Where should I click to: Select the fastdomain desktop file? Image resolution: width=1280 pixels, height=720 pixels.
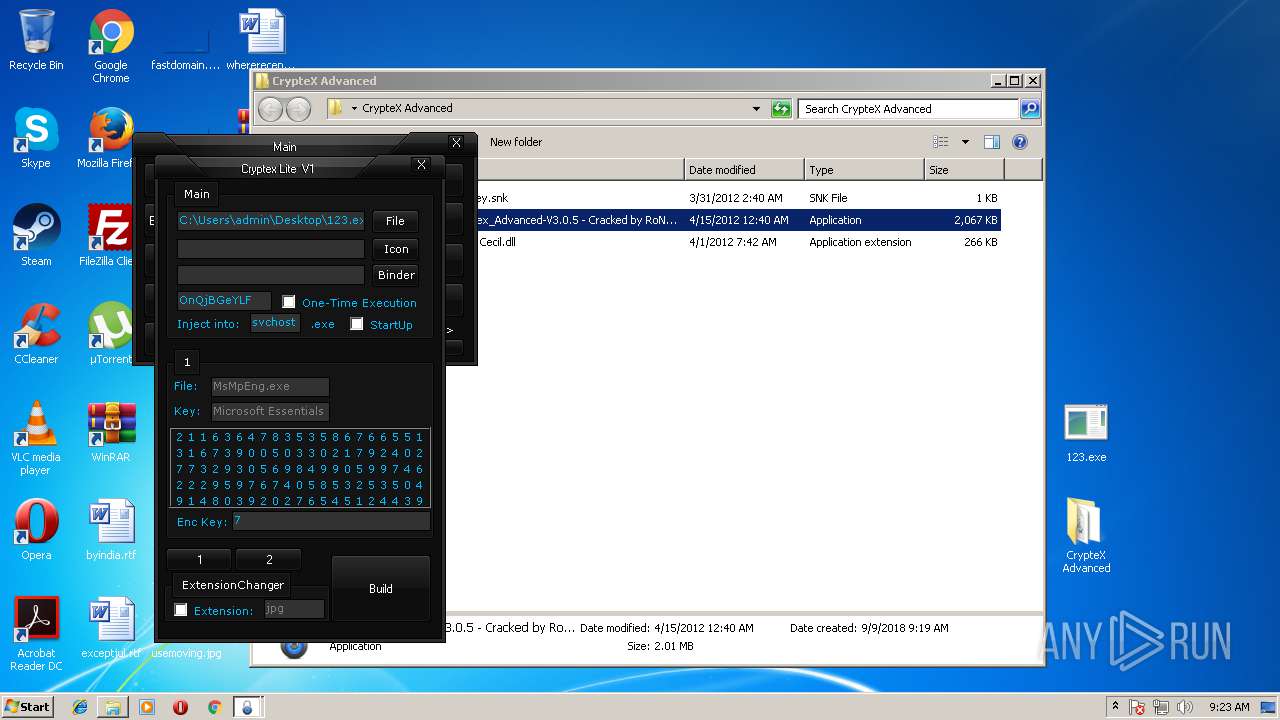point(185,40)
